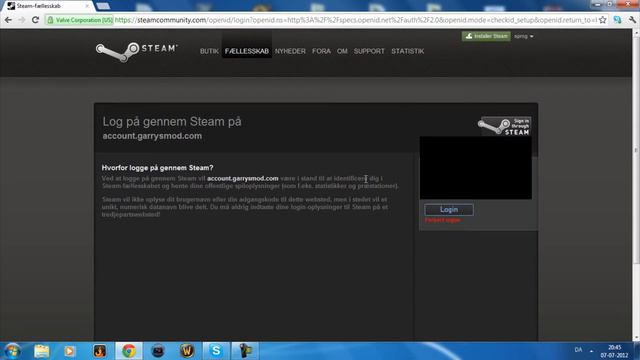
Task: Show hidden system tray icons arrow
Action: [591, 351]
